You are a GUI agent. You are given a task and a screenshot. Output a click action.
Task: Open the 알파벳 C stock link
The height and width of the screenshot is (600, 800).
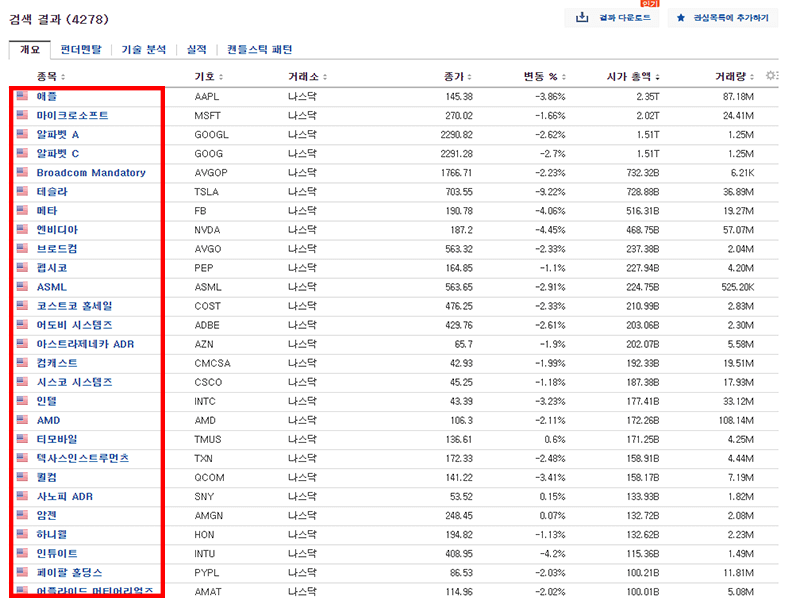[57, 154]
